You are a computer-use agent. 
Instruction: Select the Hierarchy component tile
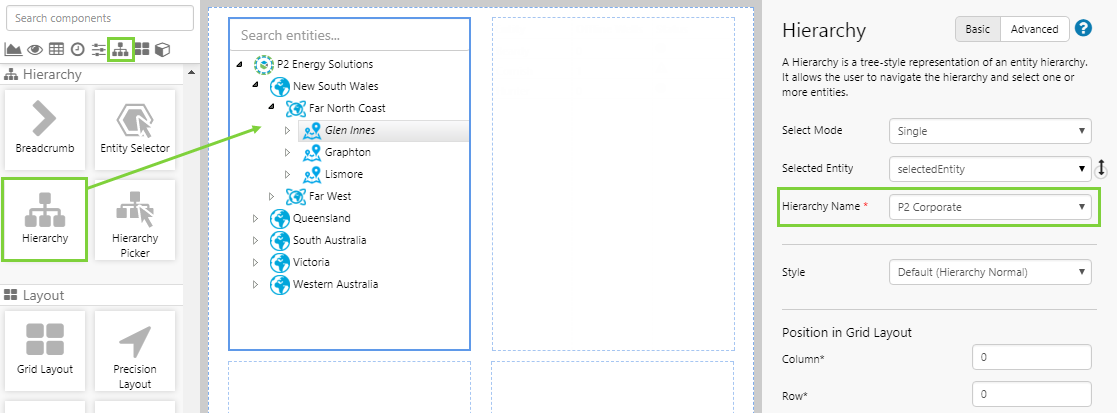click(x=44, y=219)
